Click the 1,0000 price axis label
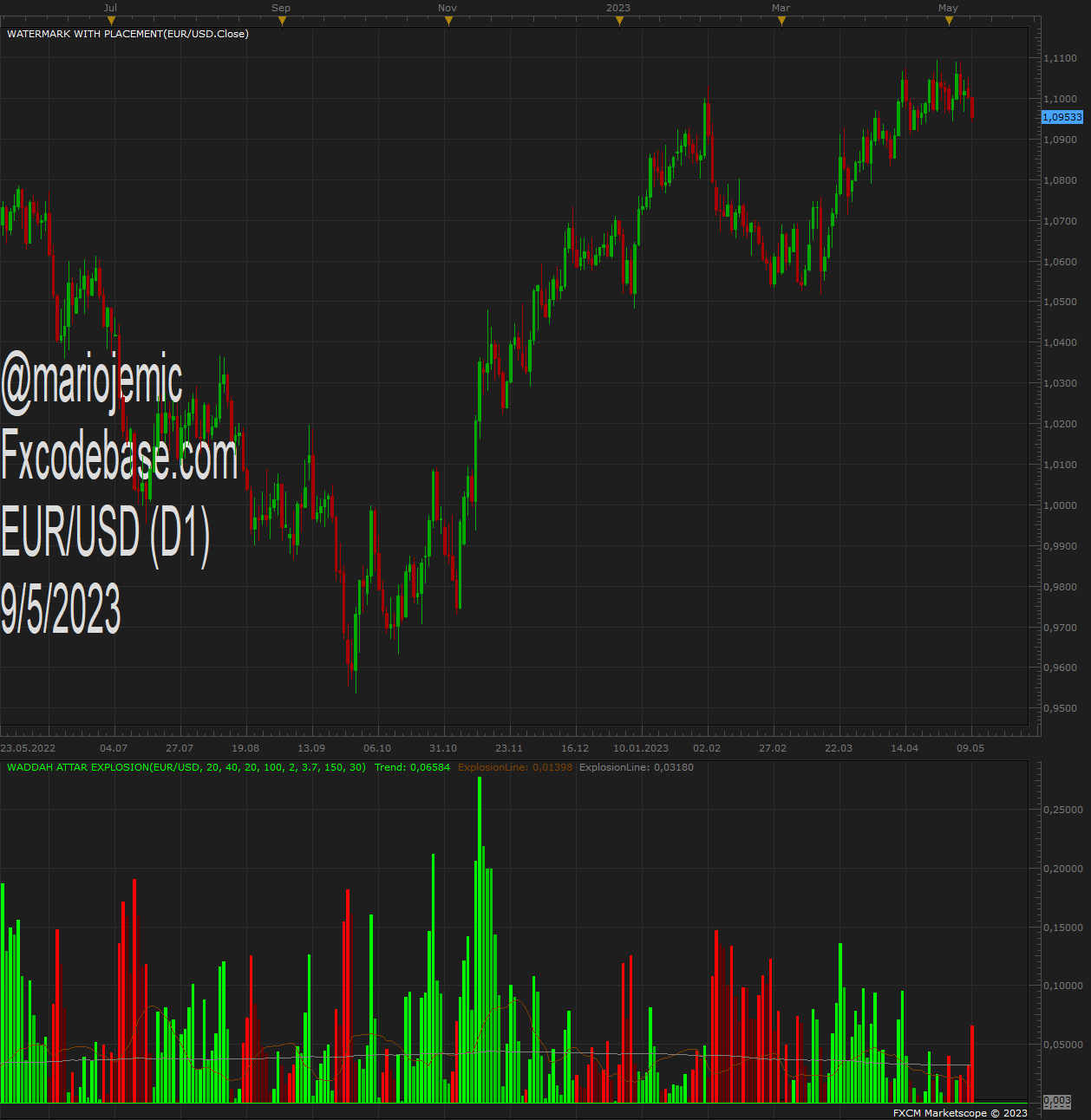Screen dimensions: 1091x1120 click(x=1060, y=505)
